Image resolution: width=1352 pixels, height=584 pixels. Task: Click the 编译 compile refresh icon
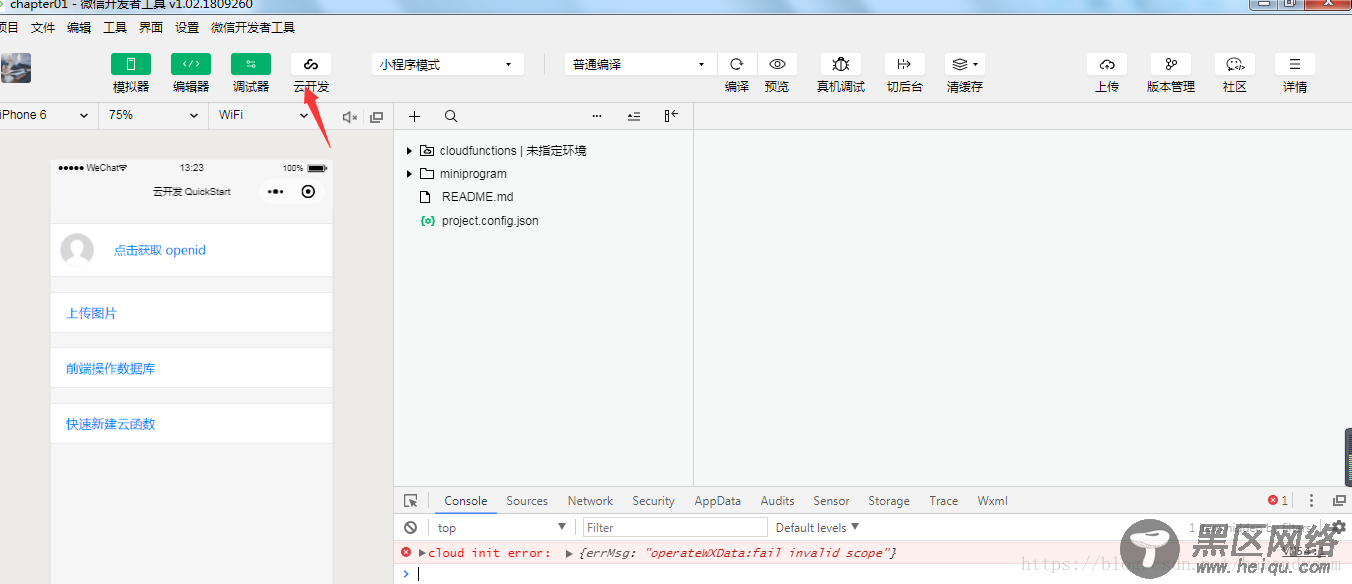click(737, 64)
